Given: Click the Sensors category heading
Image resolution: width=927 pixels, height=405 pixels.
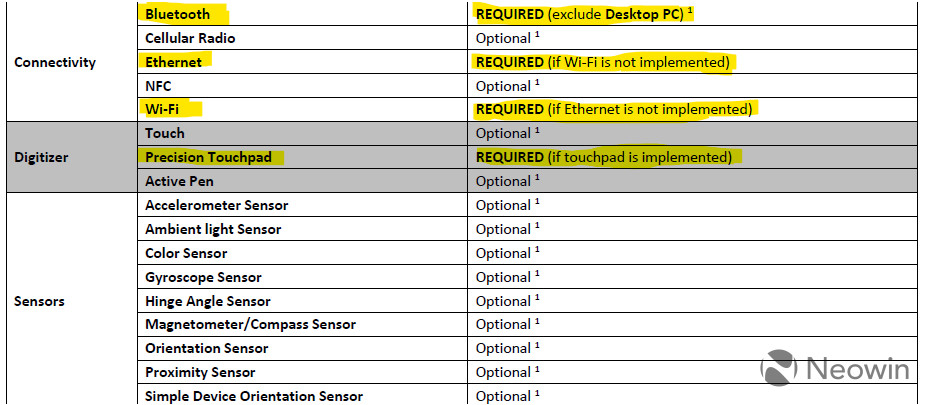Looking at the screenshot, I should pos(42,300).
